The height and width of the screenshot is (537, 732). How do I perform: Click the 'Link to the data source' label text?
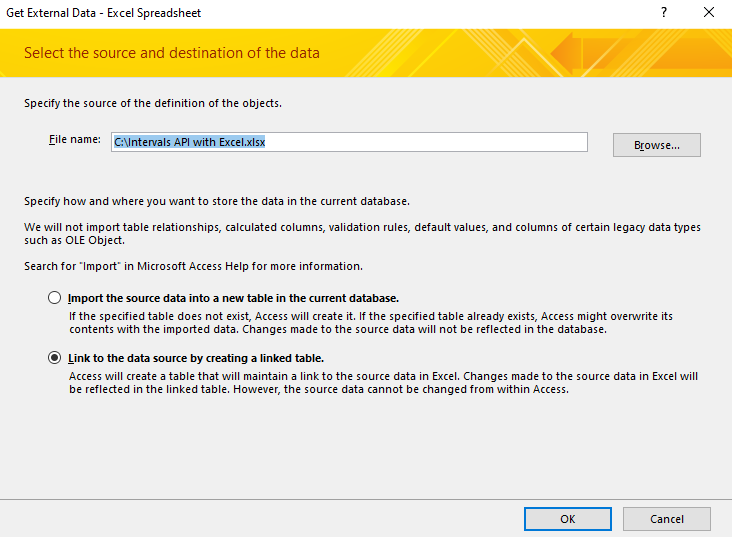click(195, 358)
